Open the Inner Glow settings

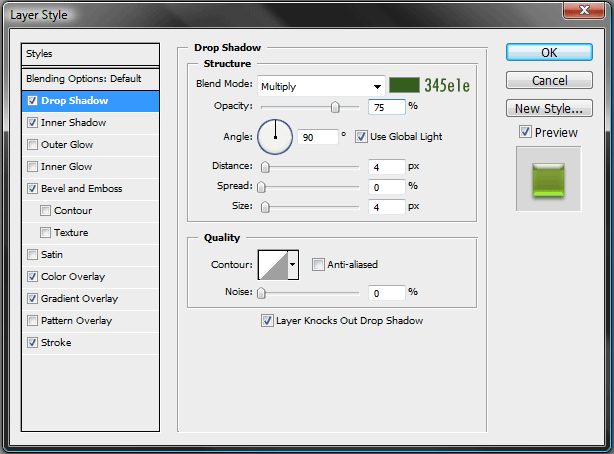tap(66, 166)
